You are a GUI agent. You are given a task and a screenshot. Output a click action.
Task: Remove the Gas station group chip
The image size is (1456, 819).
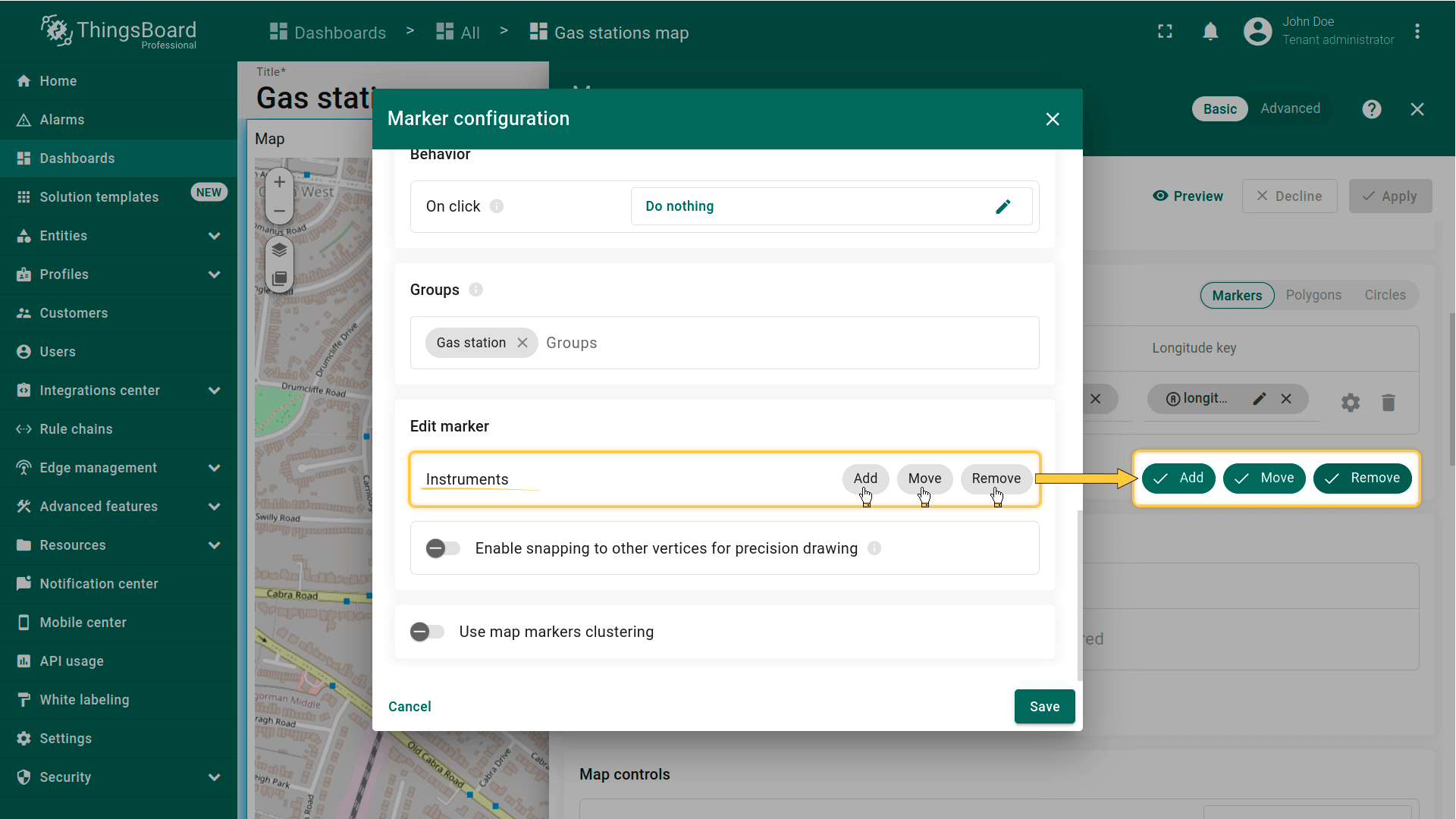(522, 343)
